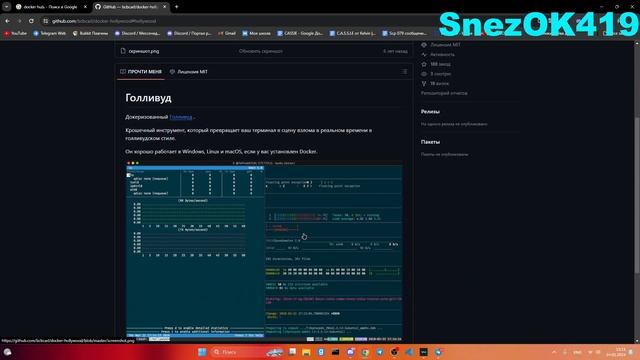This screenshot has width=640, height=360.
Task: Select the GitHub docker-hollywood tab
Action: tap(131, 7)
